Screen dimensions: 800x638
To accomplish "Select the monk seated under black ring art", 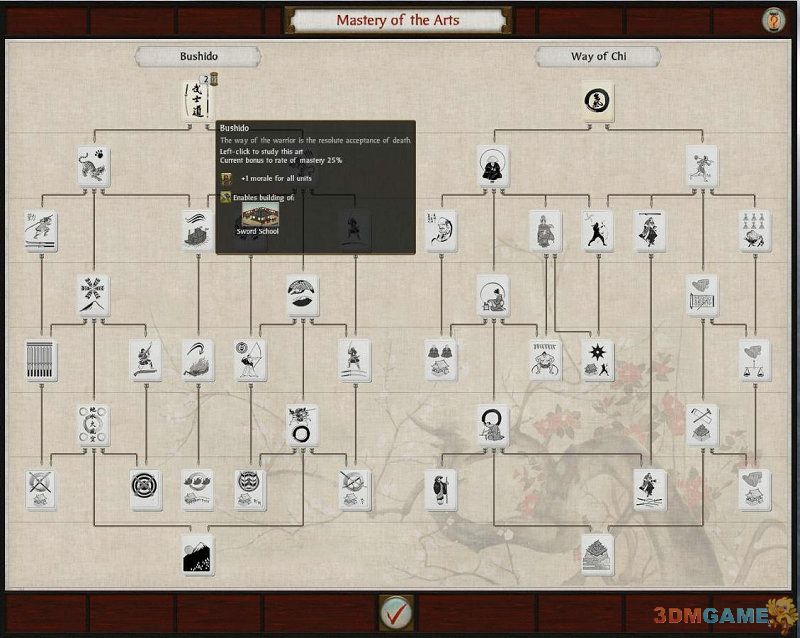I will [493, 425].
